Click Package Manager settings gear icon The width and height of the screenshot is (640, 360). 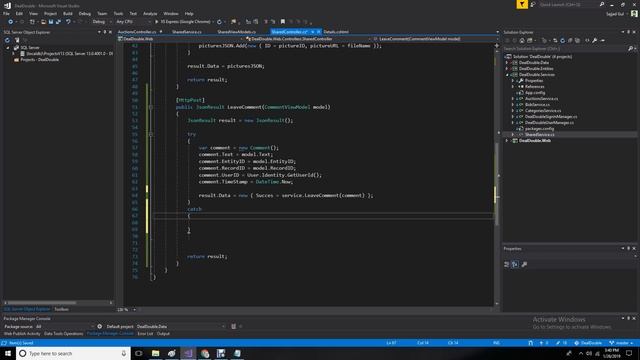coord(100,327)
